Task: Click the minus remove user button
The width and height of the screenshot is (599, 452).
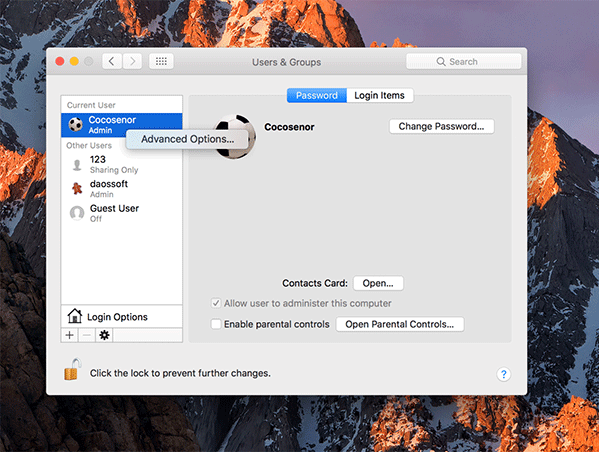Action: pos(87,335)
